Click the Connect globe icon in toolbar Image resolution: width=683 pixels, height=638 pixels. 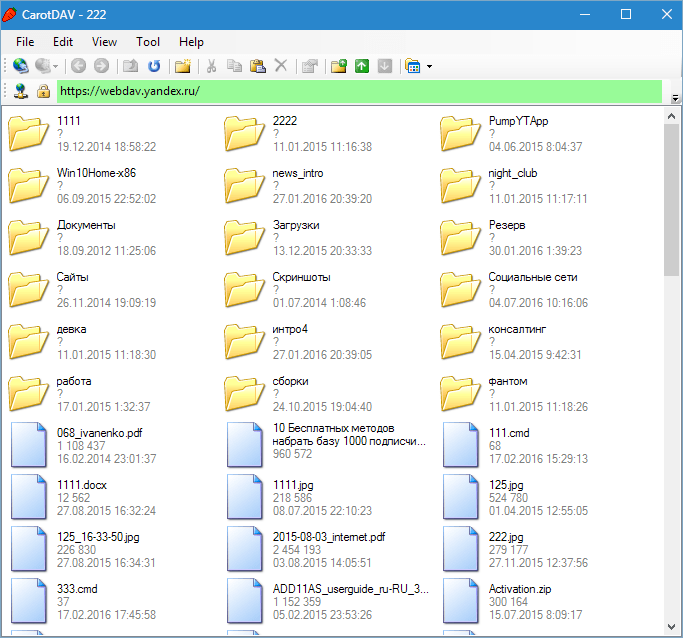coord(20,66)
